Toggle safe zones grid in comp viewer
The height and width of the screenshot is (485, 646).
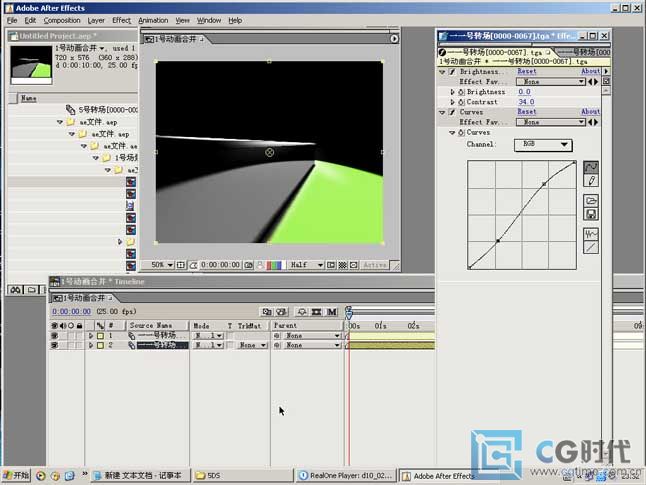coord(180,265)
